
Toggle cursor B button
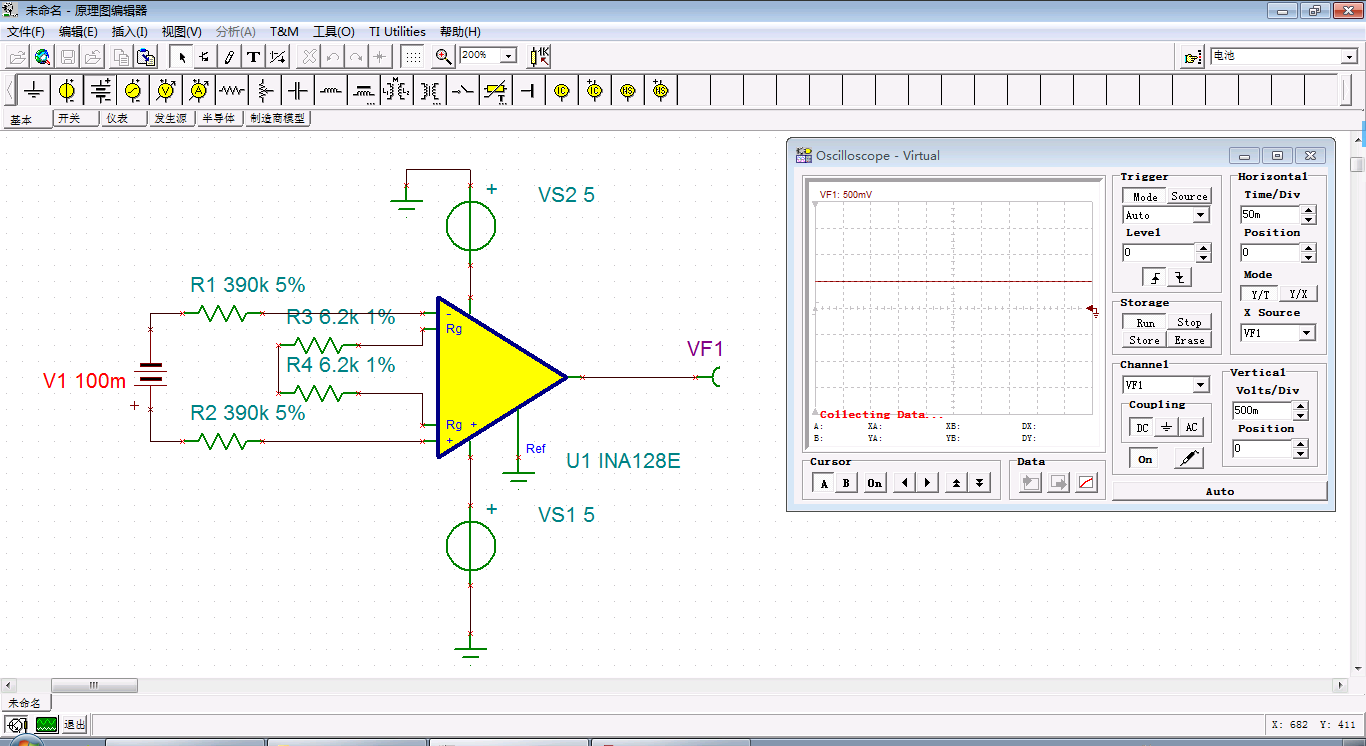pos(846,483)
